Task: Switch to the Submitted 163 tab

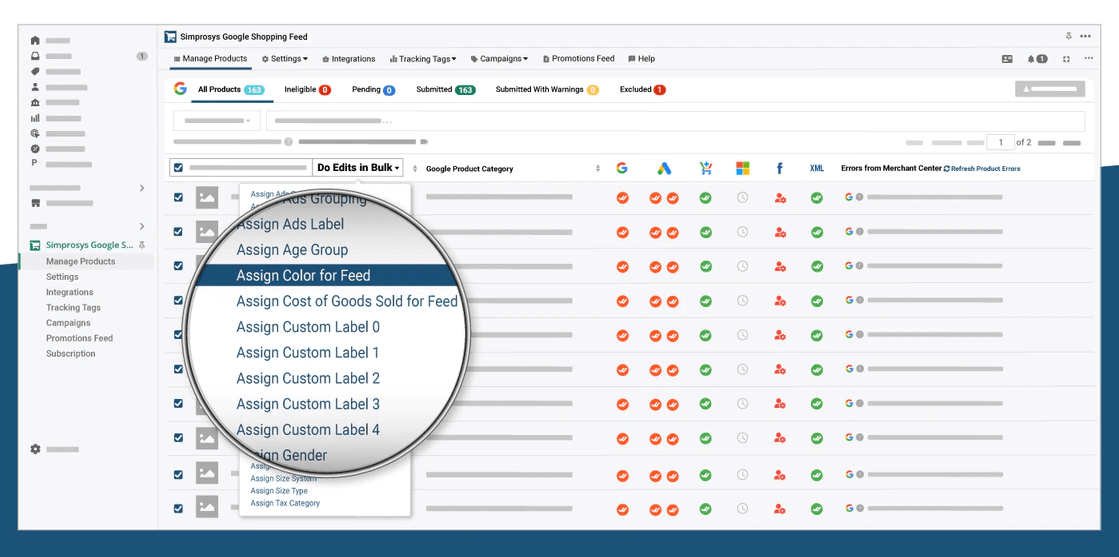Action: (446, 90)
